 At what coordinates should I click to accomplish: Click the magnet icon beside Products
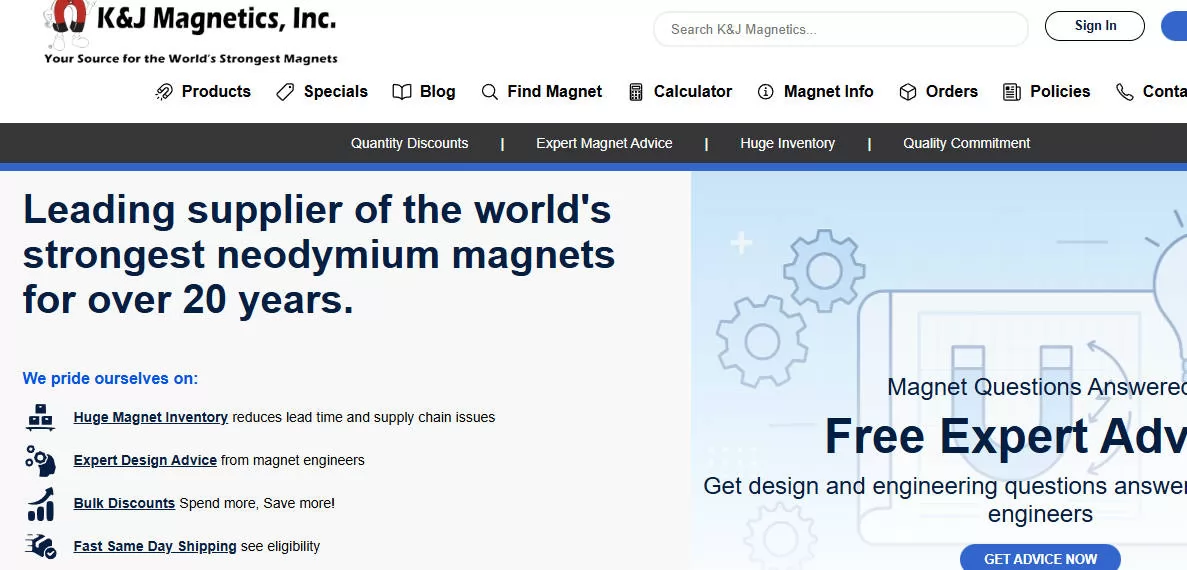click(x=164, y=92)
